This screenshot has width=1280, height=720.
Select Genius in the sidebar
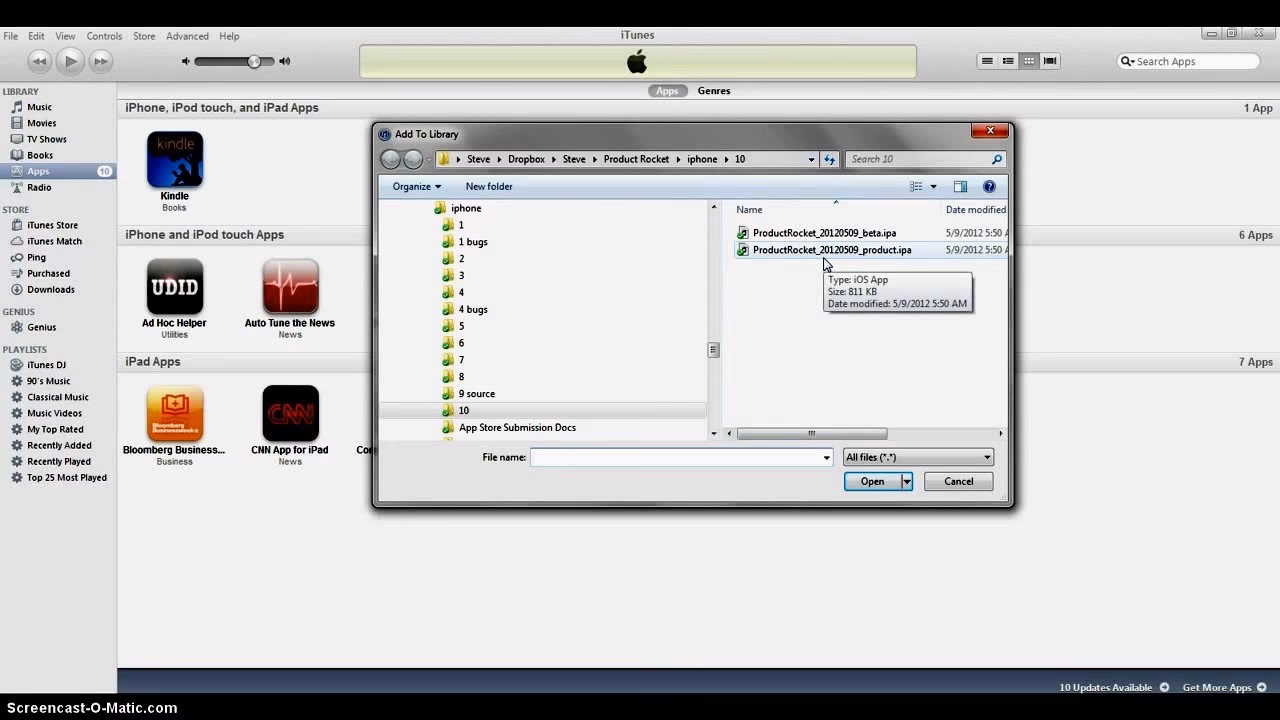click(x=40, y=327)
